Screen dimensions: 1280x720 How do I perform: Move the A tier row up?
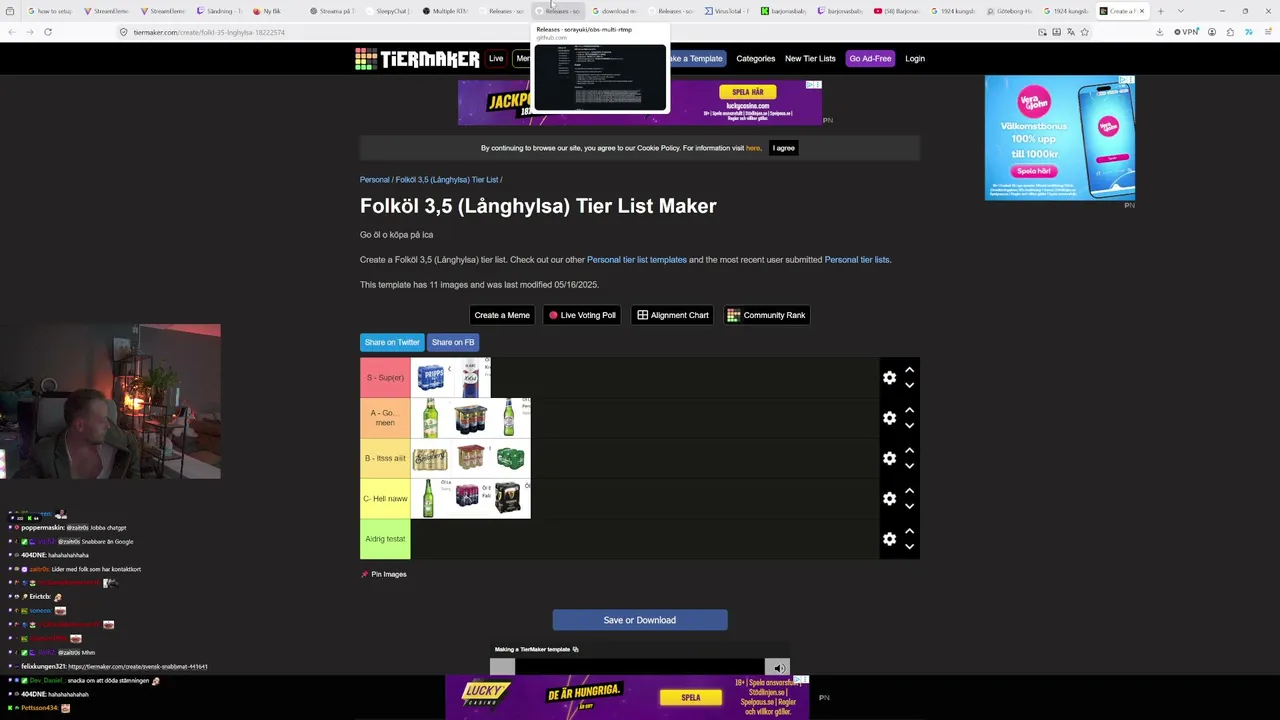pos(909,410)
